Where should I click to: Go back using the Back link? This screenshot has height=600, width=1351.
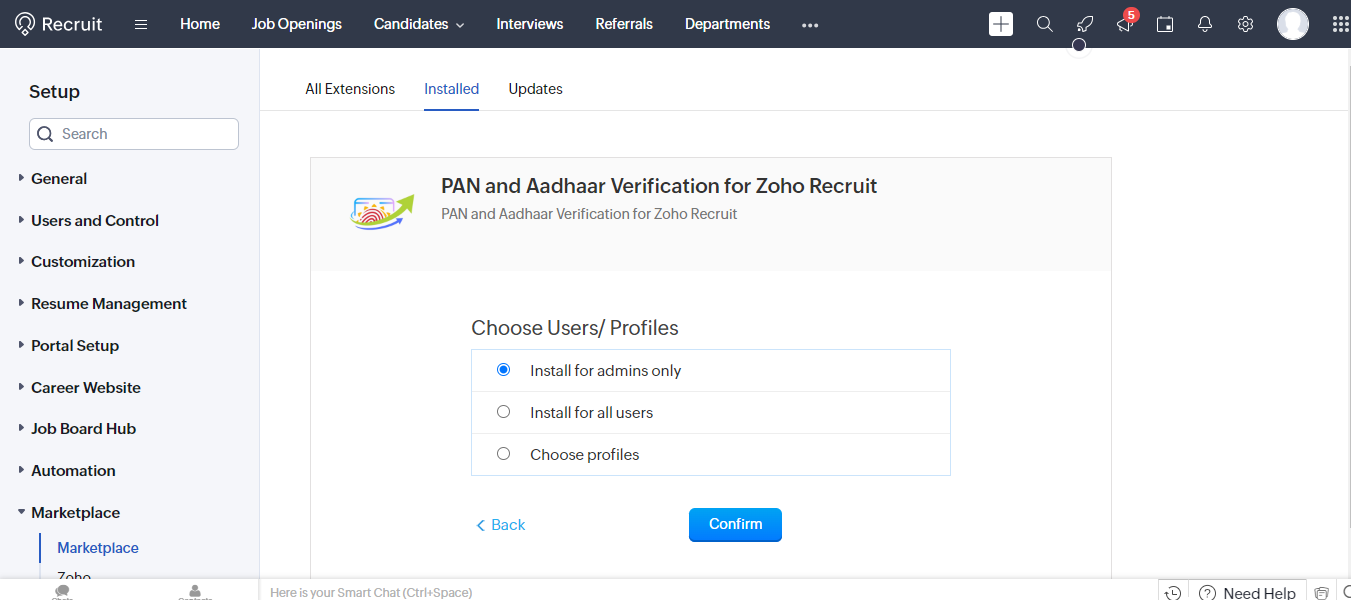[501, 525]
